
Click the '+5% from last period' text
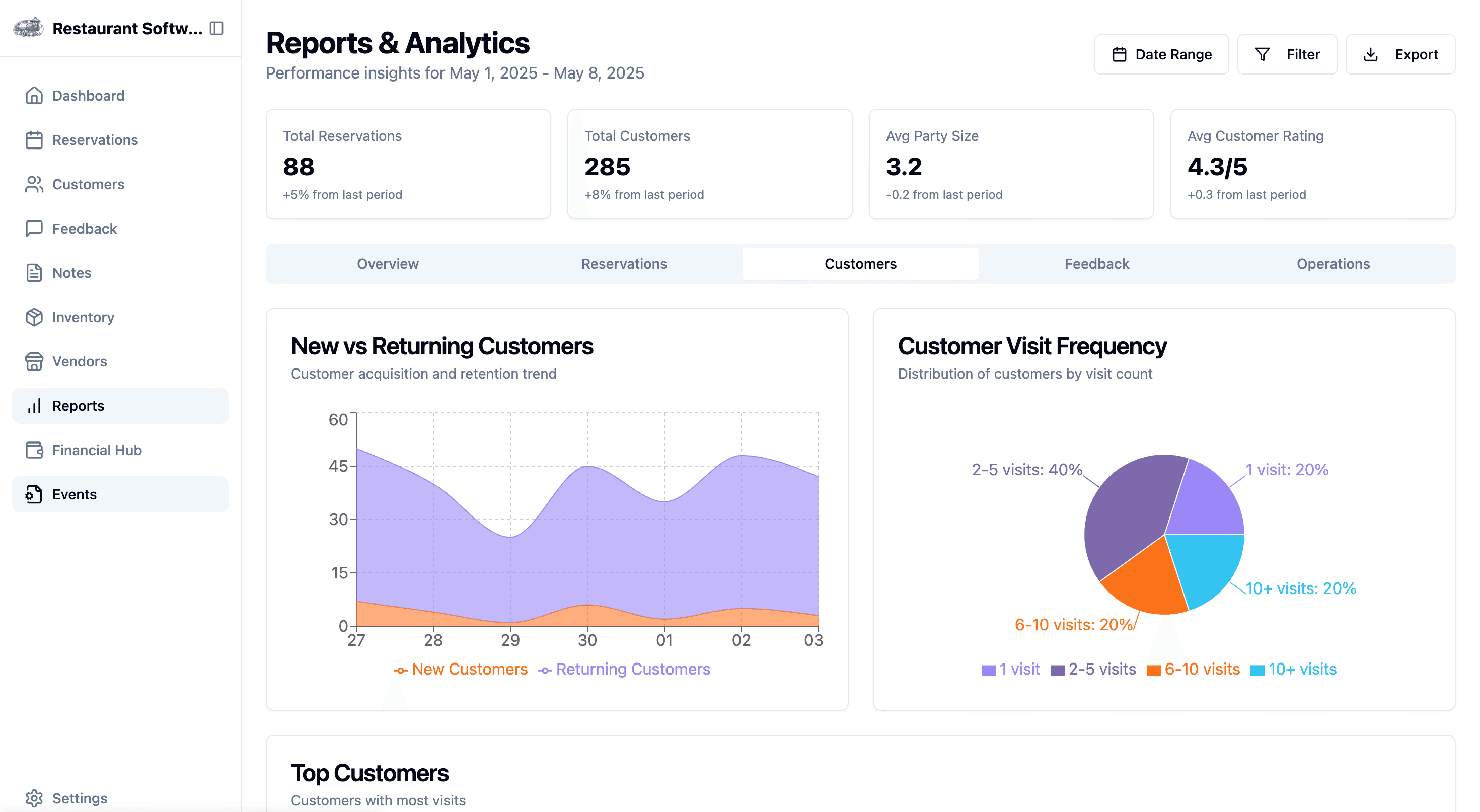pyautogui.click(x=342, y=194)
